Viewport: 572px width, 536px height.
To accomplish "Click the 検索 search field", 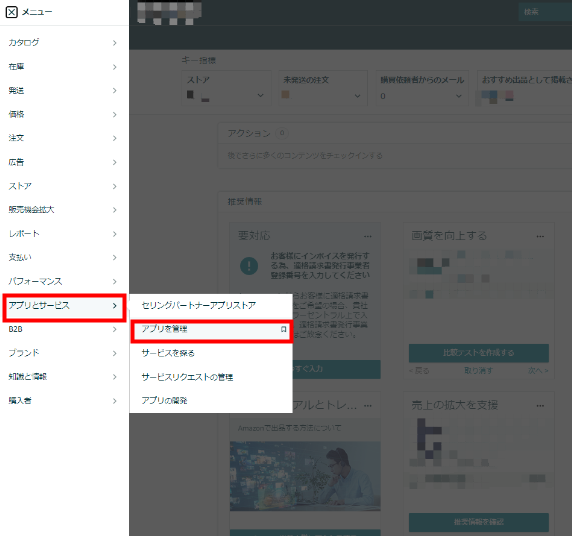I will tap(545, 12).
